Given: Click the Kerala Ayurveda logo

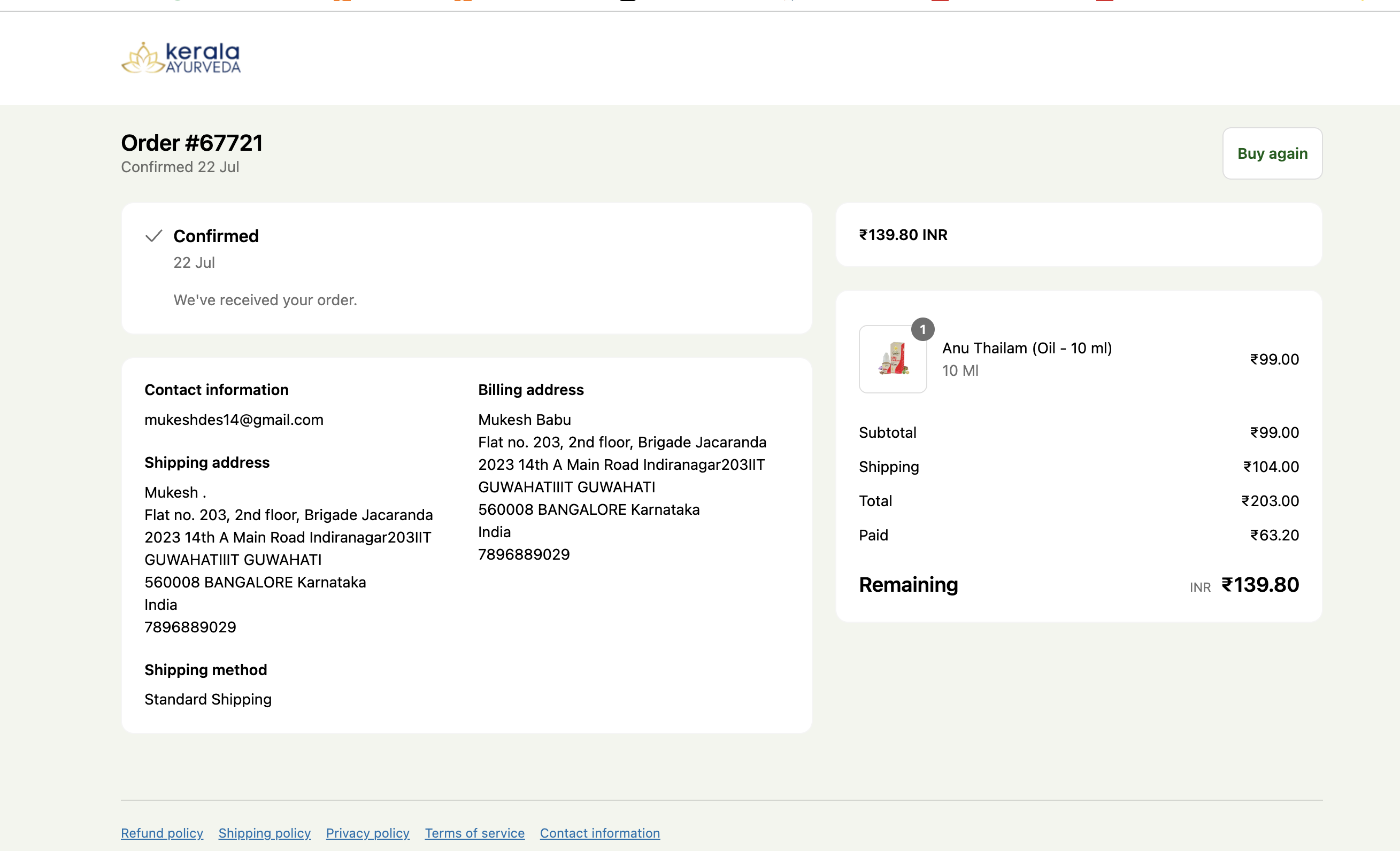Looking at the screenshot, I should [181, 57].
